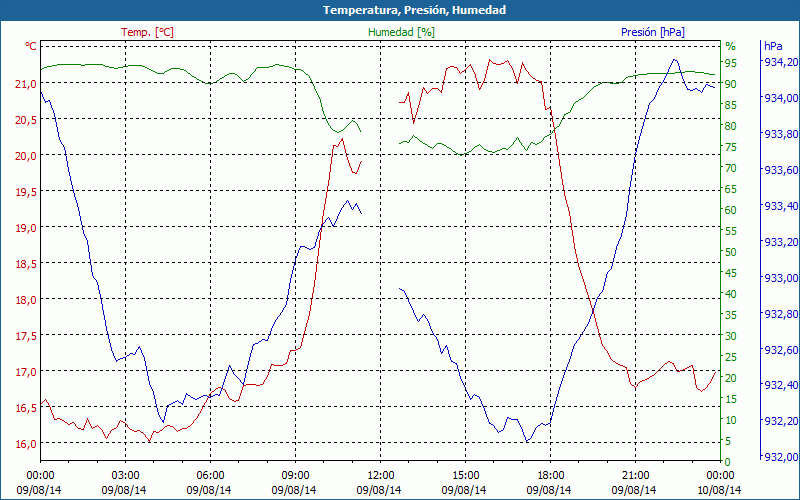Click pressure axis value '933,40'
800x500 pixels.
(780, 206)
